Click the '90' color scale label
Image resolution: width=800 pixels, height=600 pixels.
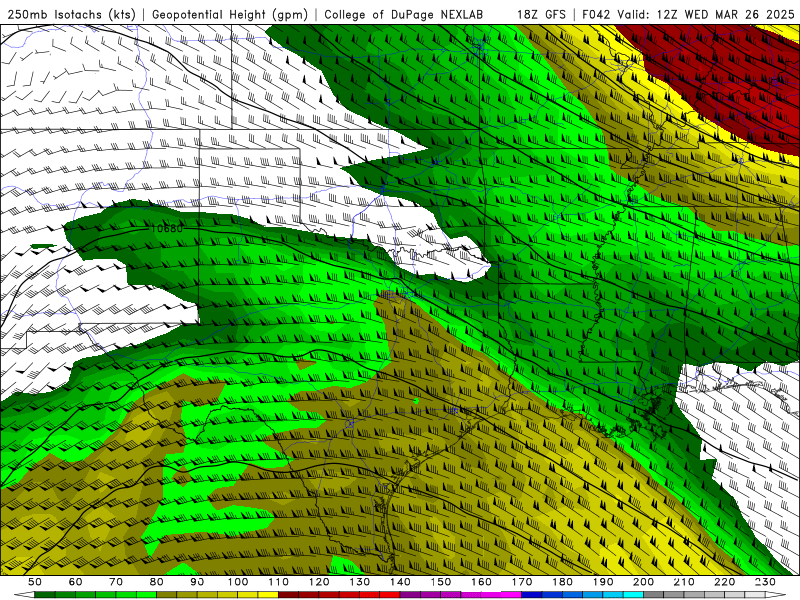point(197,582)
